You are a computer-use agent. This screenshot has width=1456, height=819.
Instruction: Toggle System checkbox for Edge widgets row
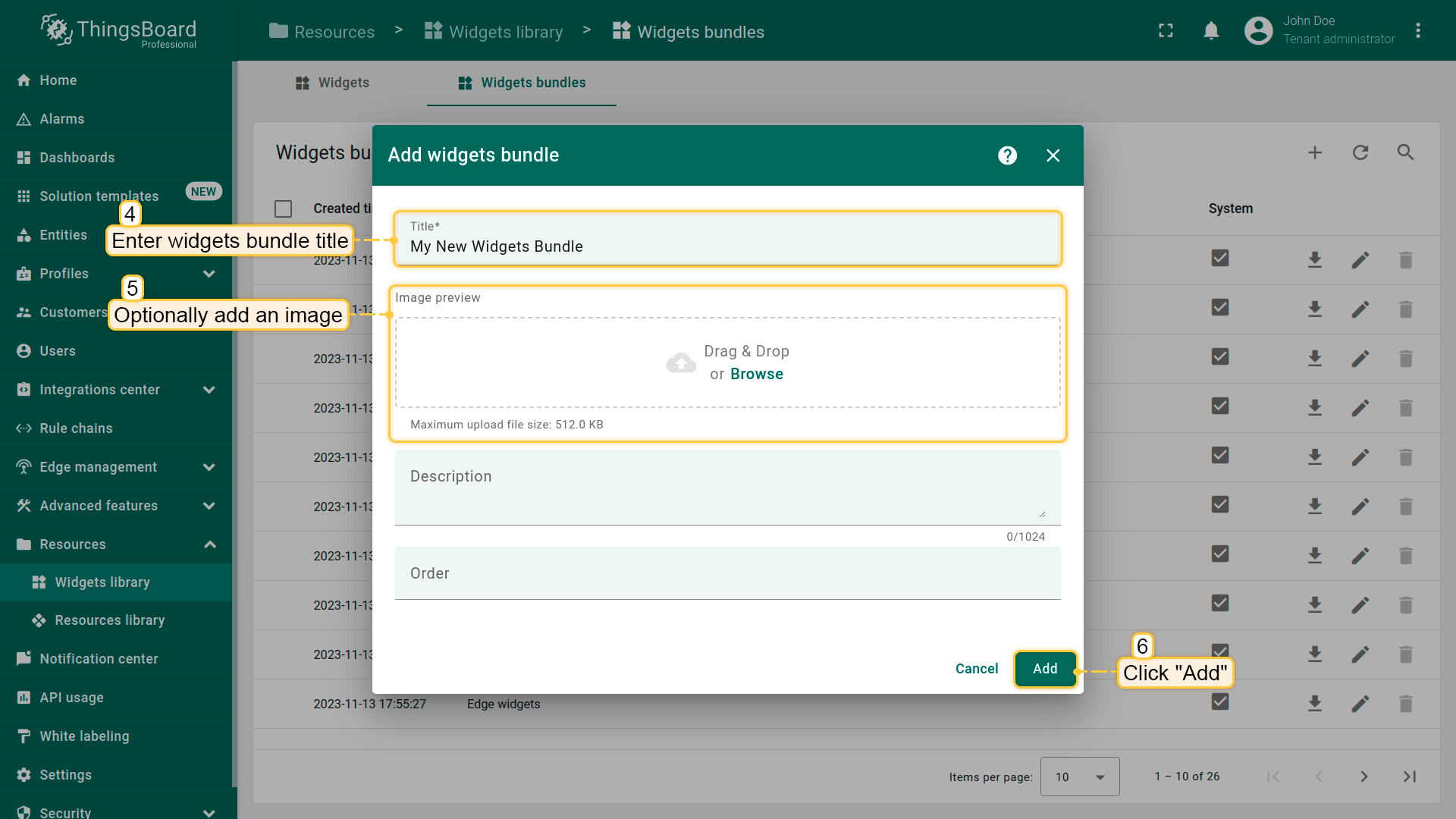(1220, 702)
